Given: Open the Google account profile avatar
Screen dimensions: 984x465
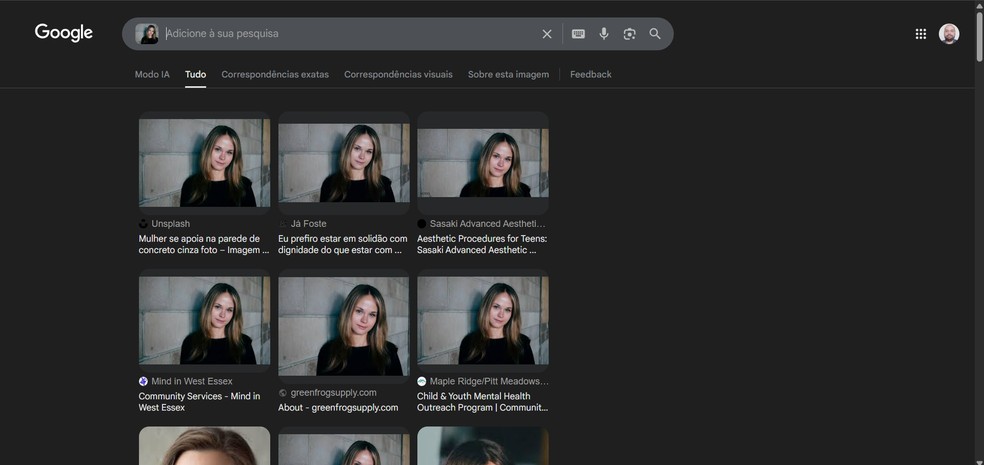Looking at the screenshot, I should click(x=948, y=34).
